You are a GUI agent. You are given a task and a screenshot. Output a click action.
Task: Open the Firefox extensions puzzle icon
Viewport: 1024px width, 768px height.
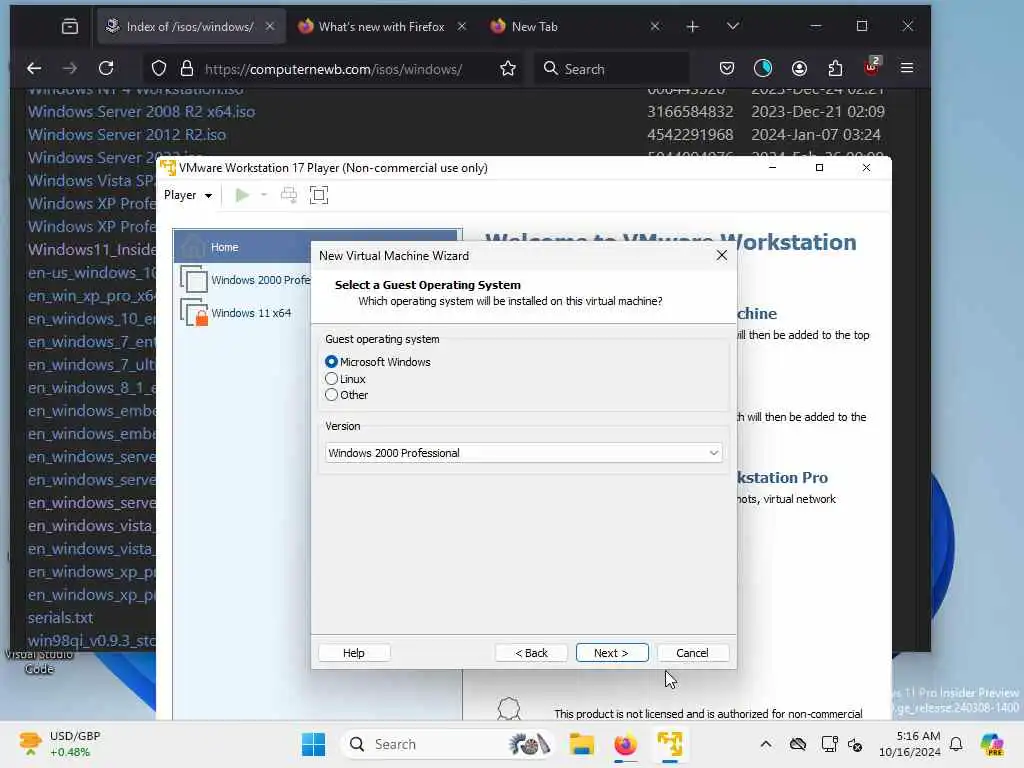point(835,69)
